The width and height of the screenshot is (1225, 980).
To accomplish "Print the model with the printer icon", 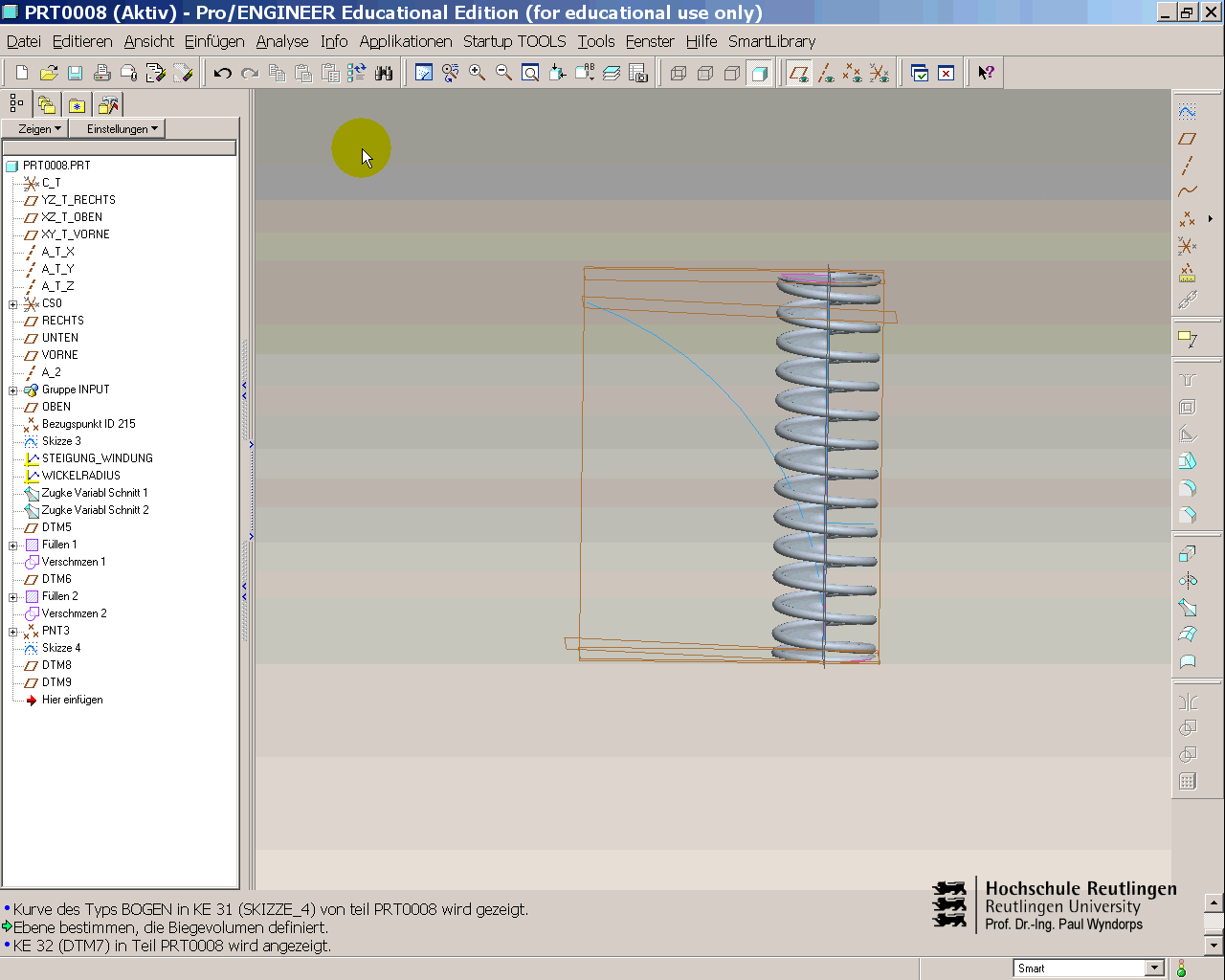I will tap(102, 73).
